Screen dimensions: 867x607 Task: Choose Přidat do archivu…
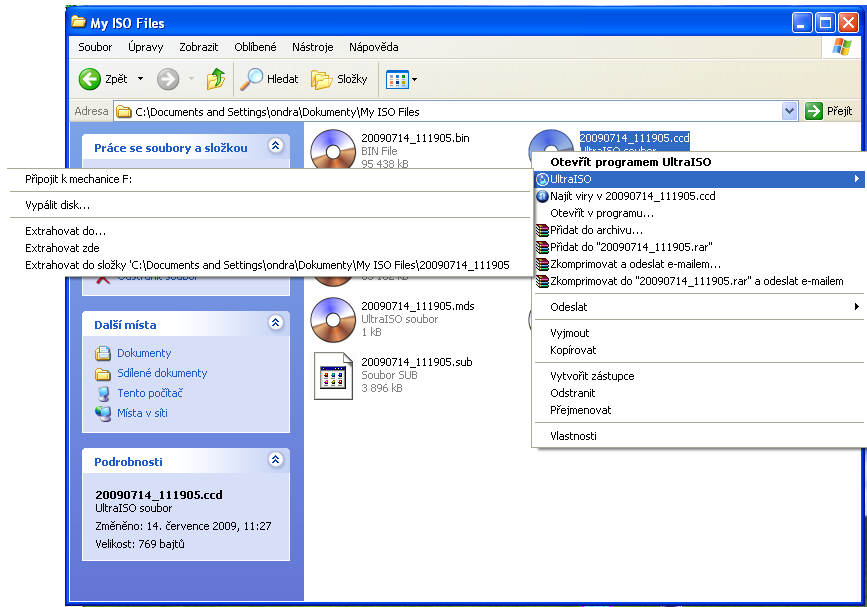tap(699, 231)
